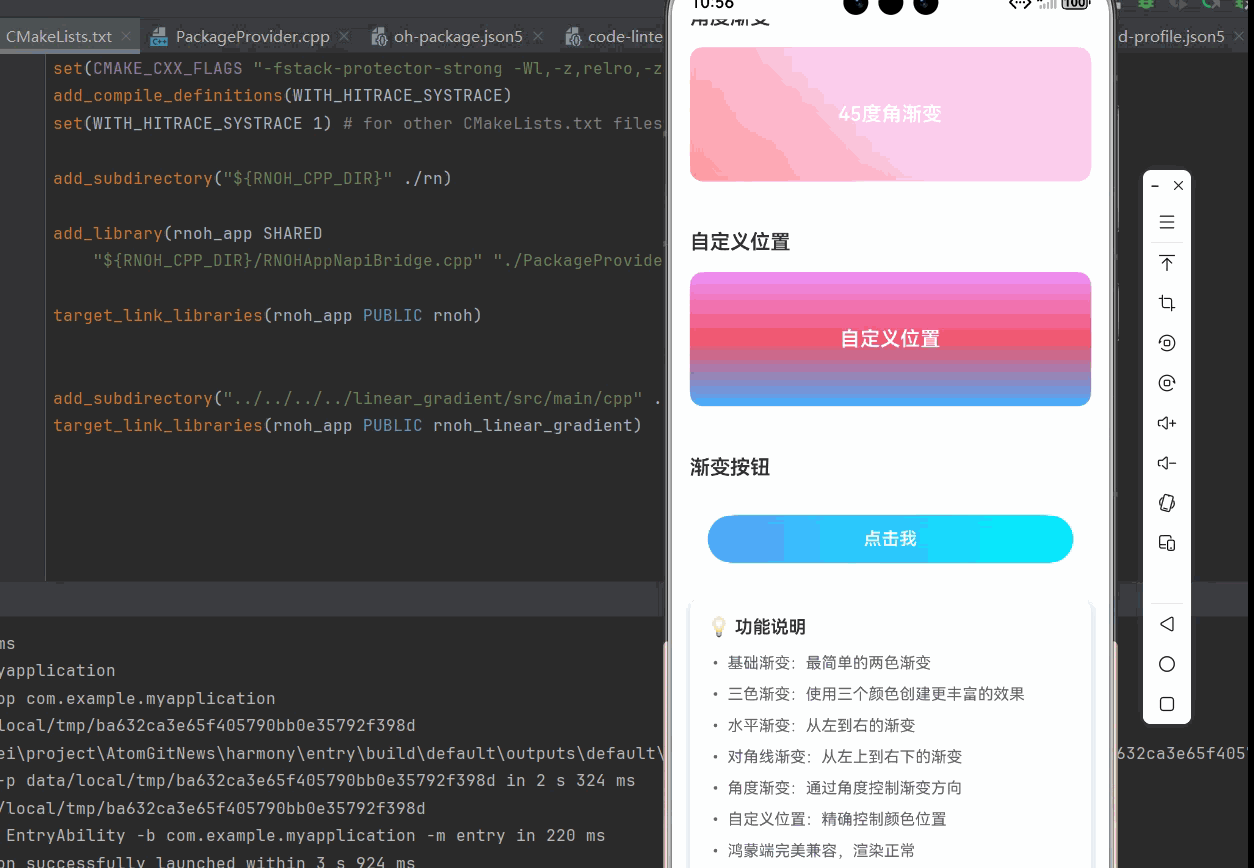1254x868 pixels.
Task: Click the upload-to-top arrow icon
Action: pyautogui.click(x=1167, y=263)
